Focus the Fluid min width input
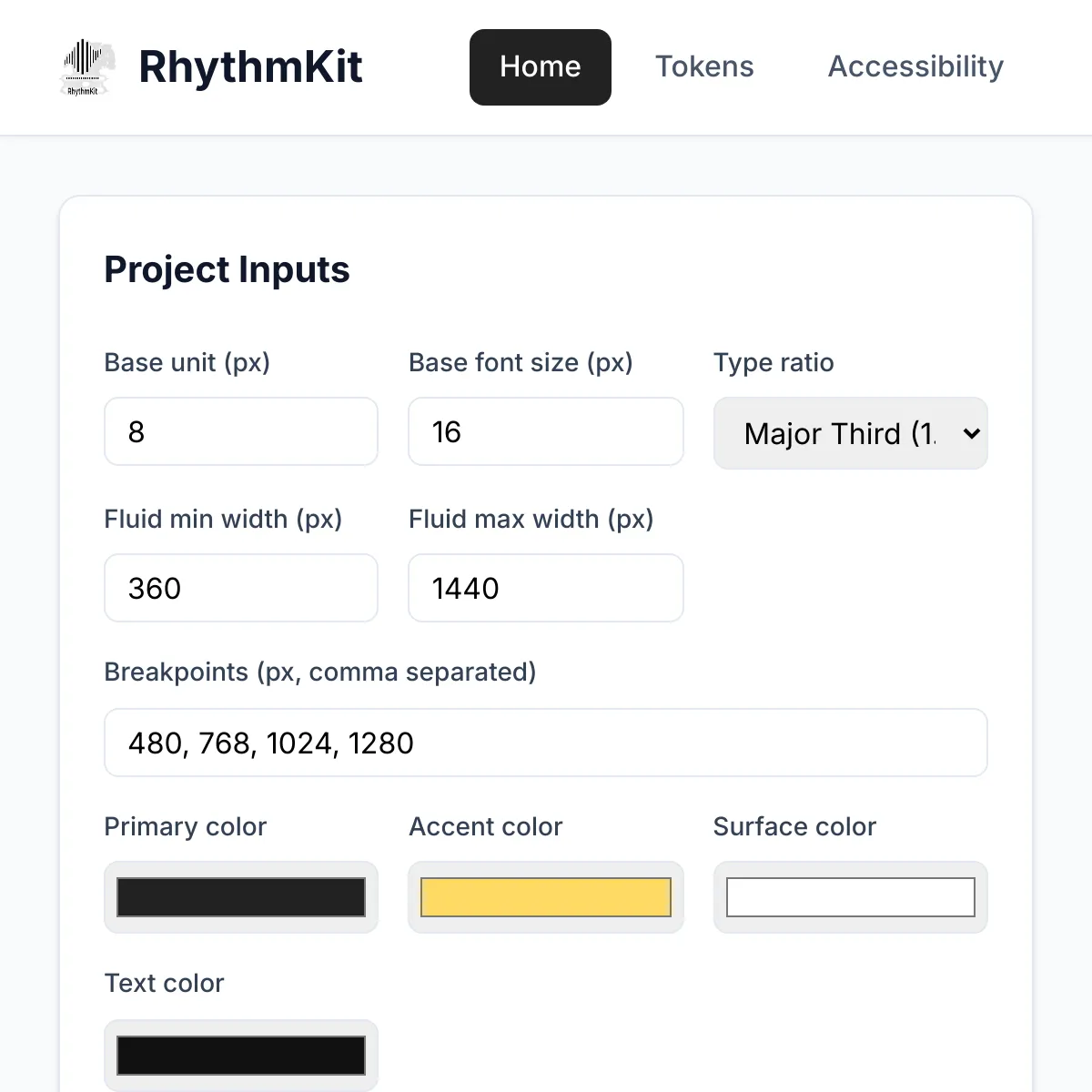This screenshot has height=1092, width=1092. coord(240,588)
